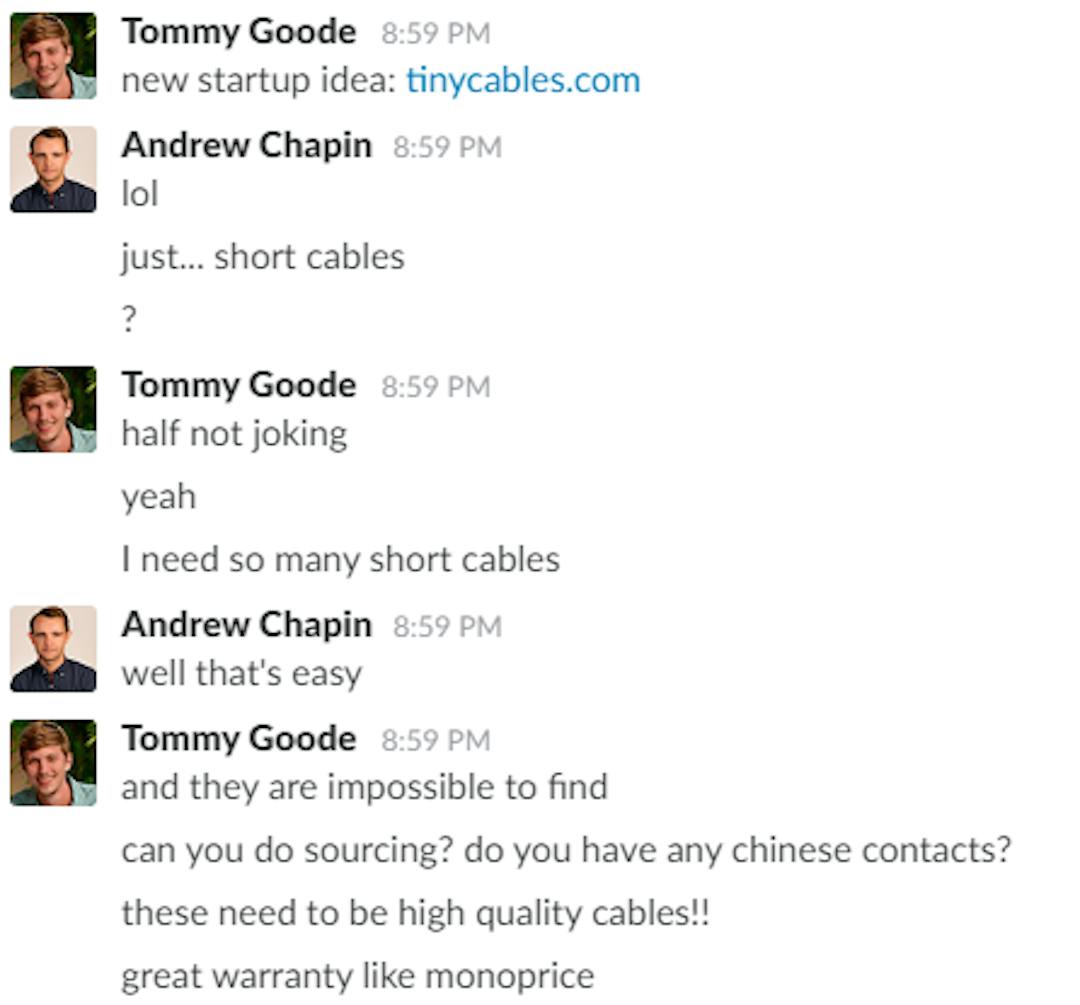Click Andrew Chapin's avatar beside 'well that's easy'
1080x1005 pixels.
tap(54, 650)
